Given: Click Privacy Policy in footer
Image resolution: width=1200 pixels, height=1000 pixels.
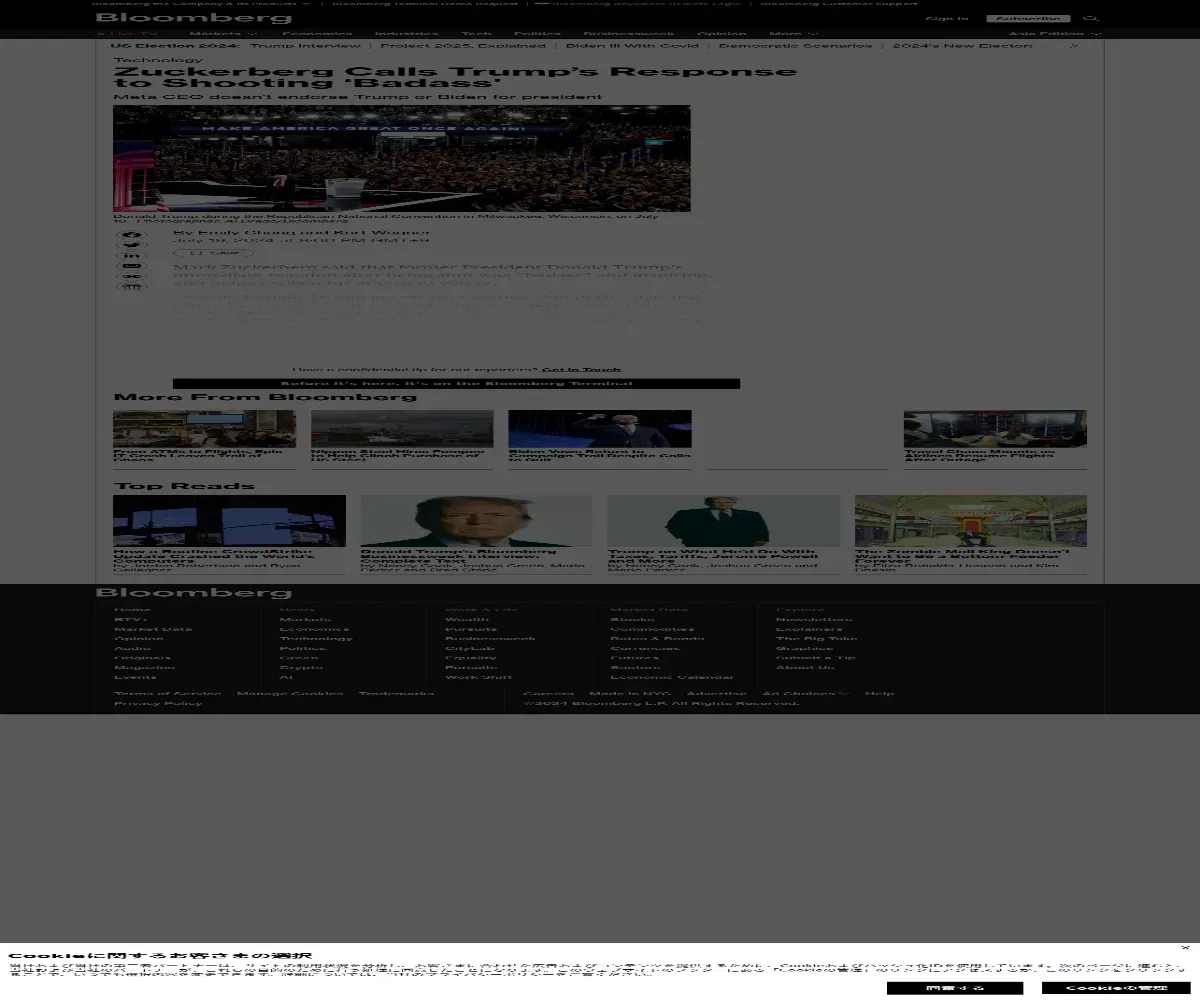Looking at the screenshot, I should coord(158,703).
